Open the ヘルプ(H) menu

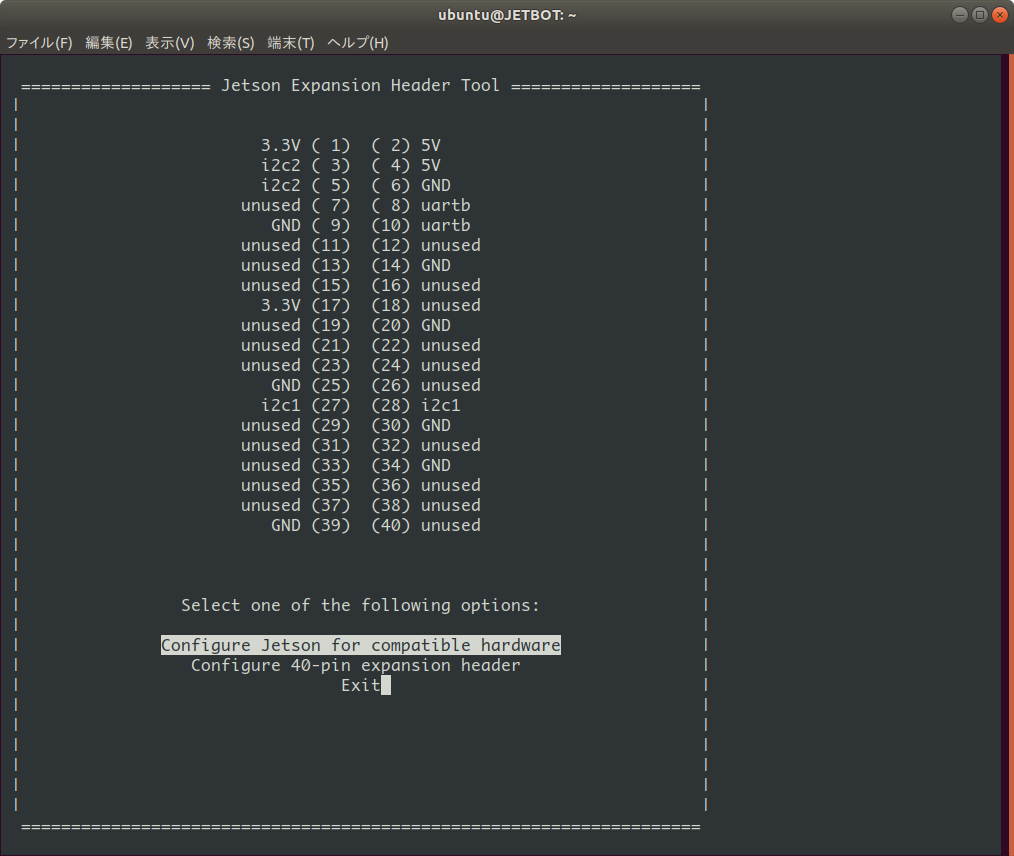point(358,43)
